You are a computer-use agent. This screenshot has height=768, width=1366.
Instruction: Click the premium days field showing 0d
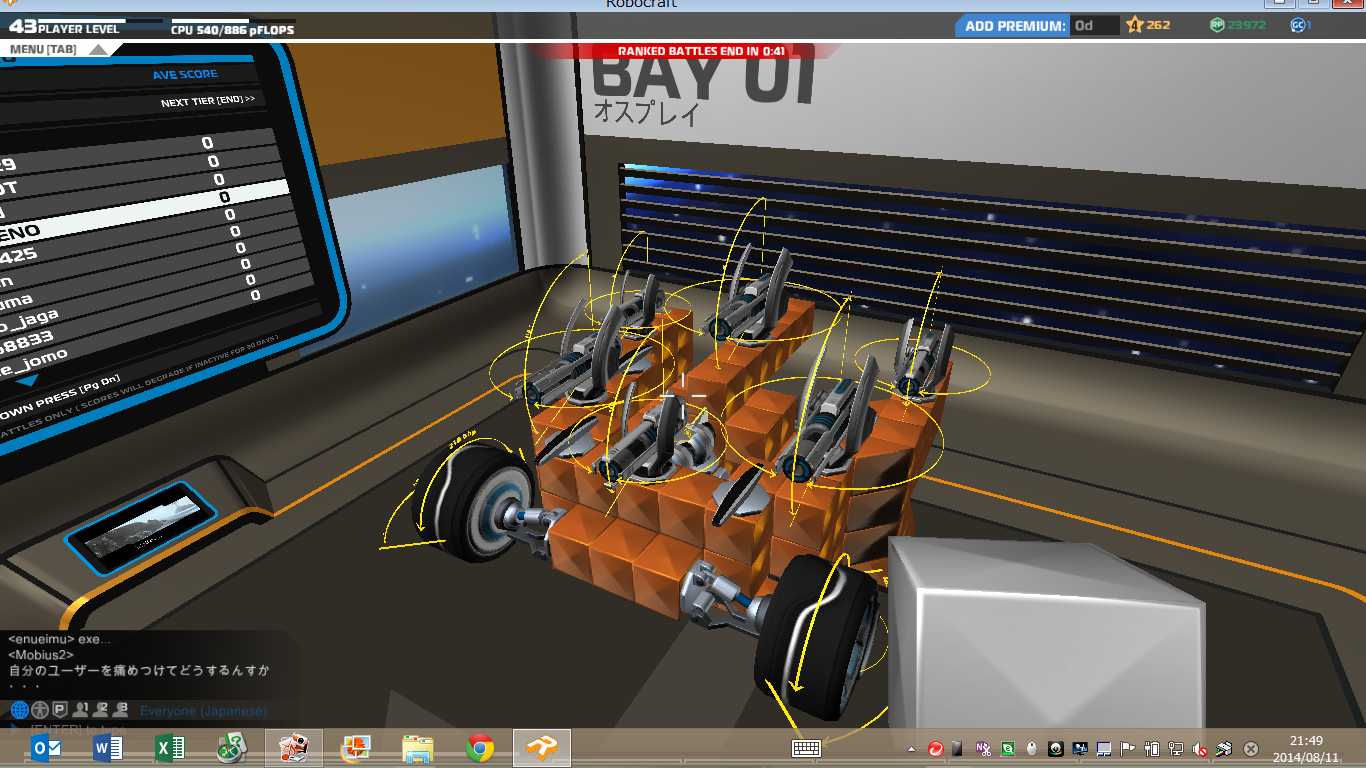[1094, 26]
